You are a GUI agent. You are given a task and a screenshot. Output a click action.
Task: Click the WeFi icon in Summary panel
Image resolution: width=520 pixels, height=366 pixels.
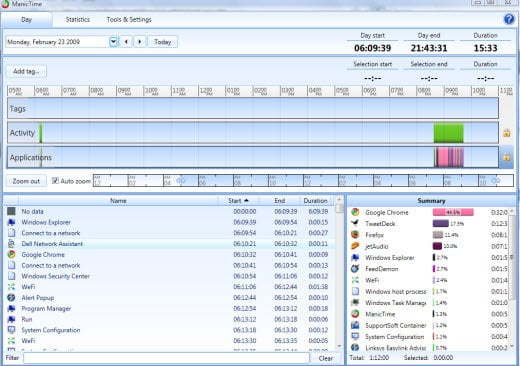(x=355, y=280)
